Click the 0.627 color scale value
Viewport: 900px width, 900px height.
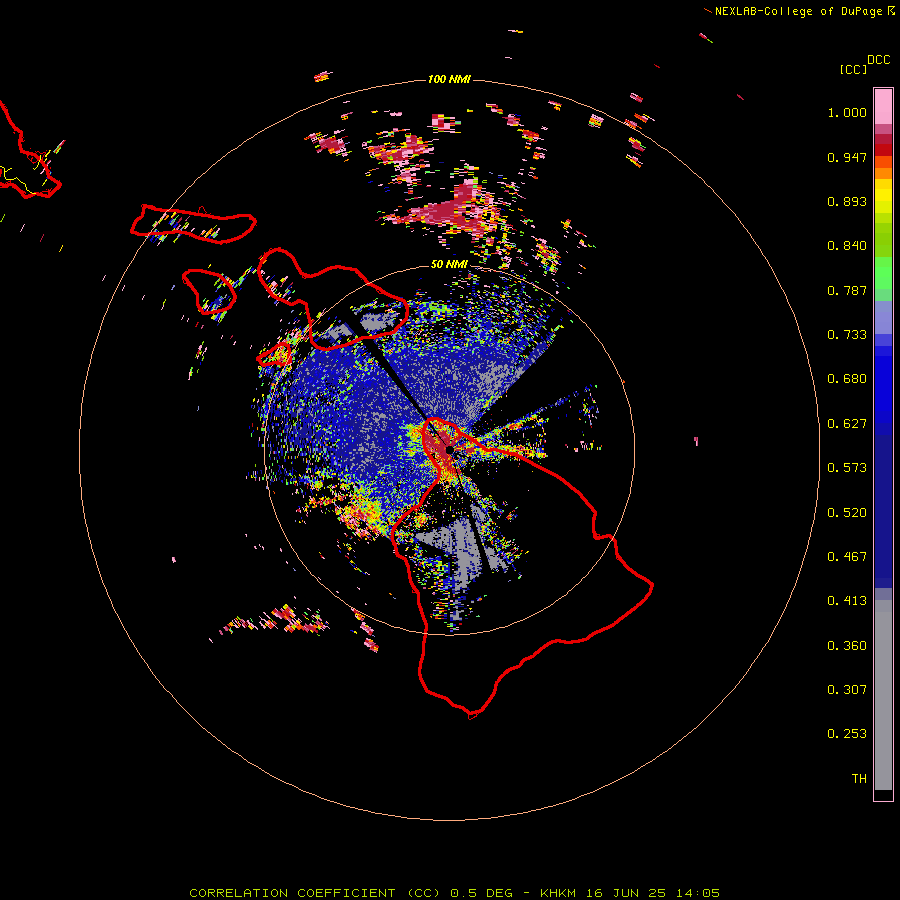[x=847, y=424]
